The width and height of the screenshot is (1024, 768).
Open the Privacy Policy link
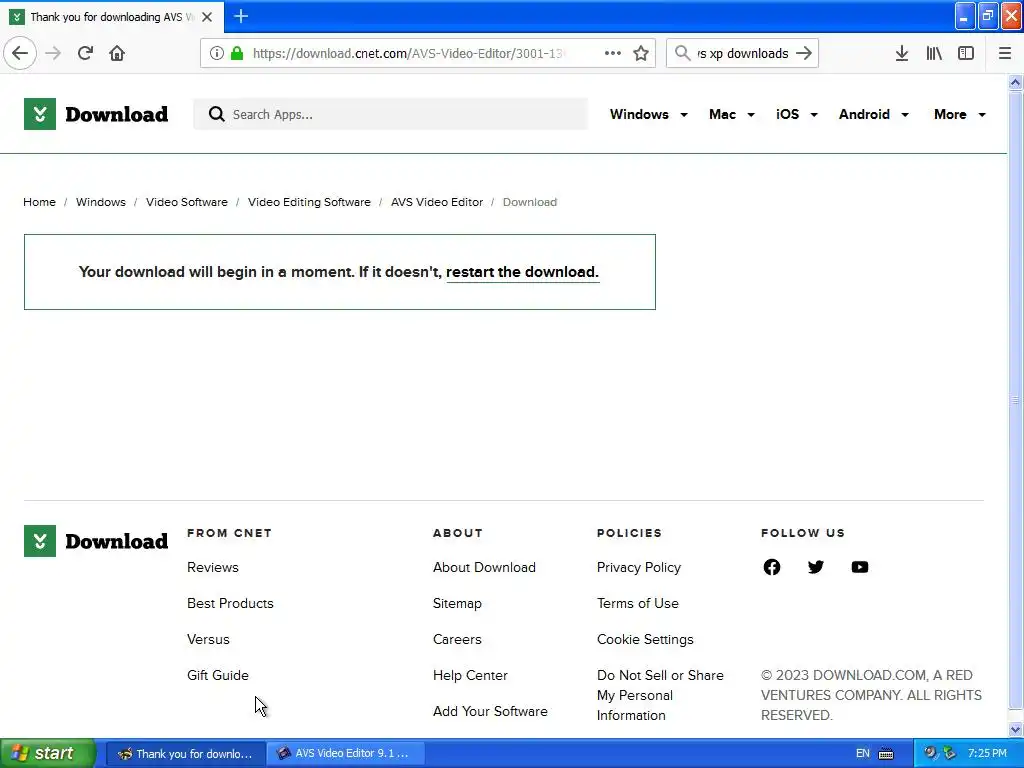pyautogui.click(x=639, y=567)
